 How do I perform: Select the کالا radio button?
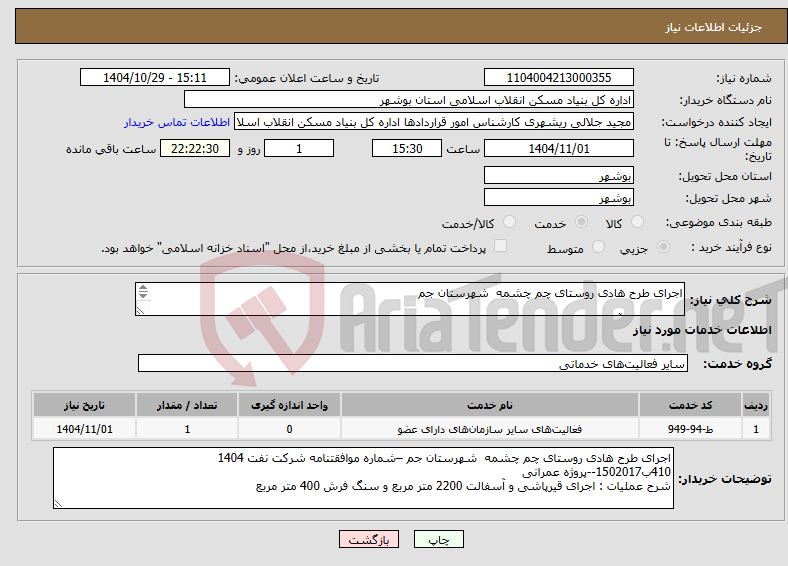click(637, 222)
